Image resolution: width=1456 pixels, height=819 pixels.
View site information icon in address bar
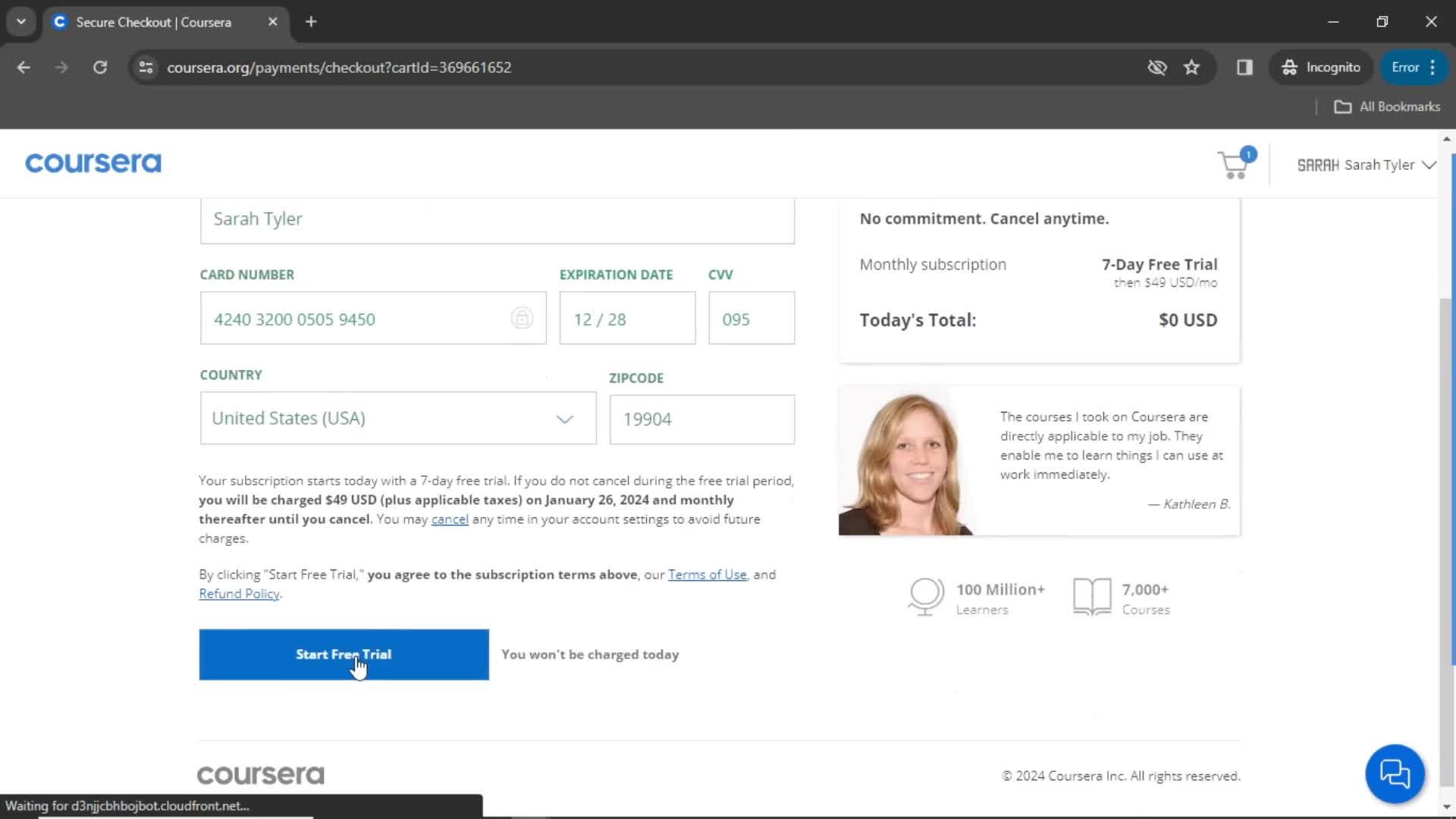pyautogui.click(x=146, y=67)
